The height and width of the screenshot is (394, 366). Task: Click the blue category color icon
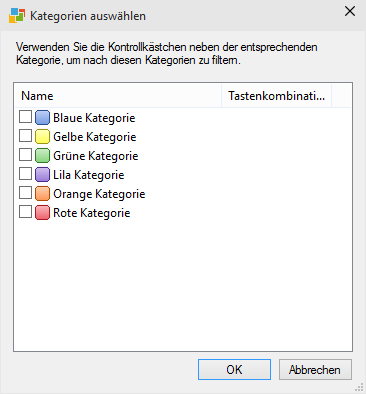tap(42, 118)
